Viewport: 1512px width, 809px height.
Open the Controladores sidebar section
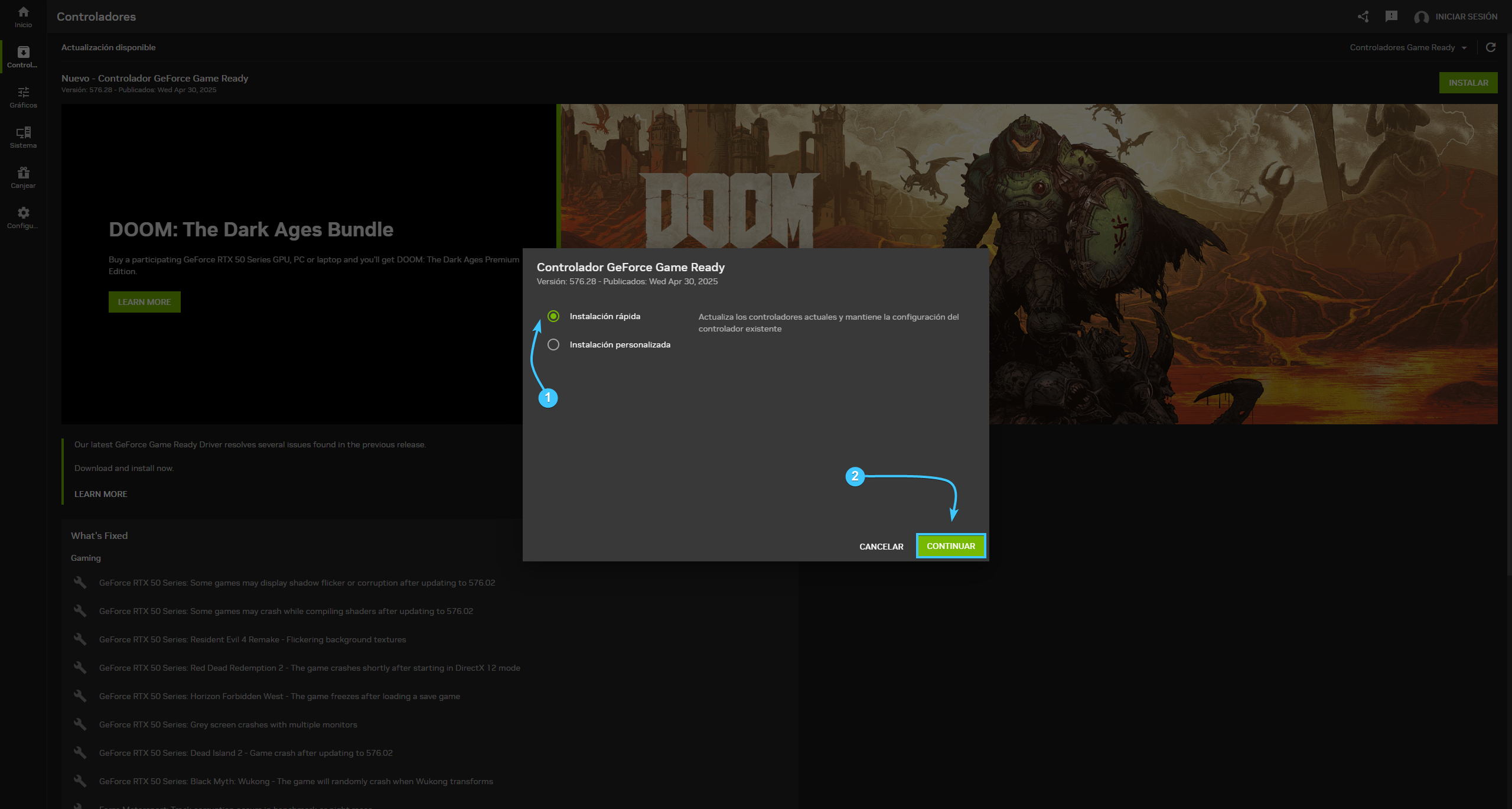point(23,57)
